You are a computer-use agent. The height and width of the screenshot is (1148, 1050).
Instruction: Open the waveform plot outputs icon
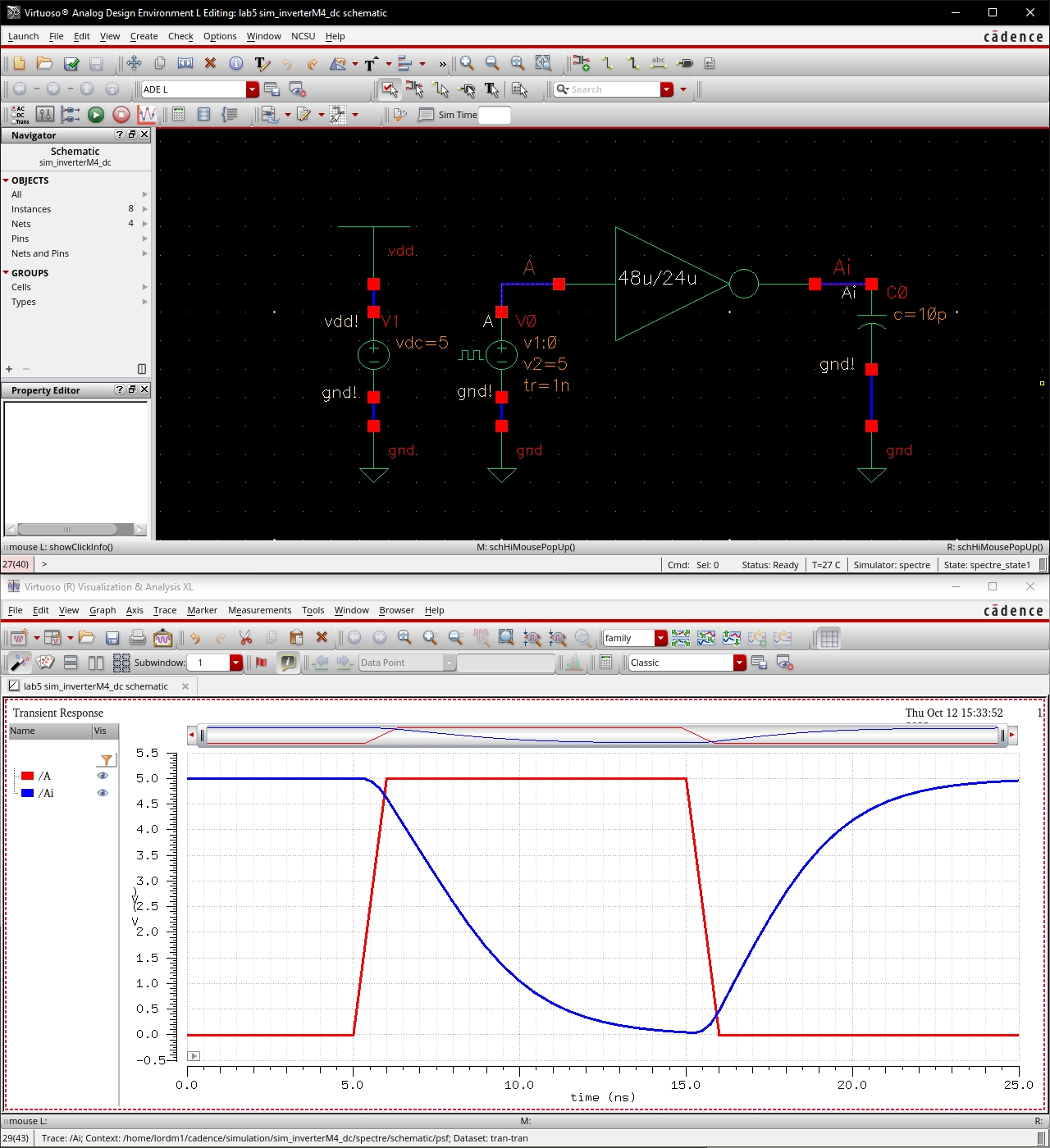[147, 115]
